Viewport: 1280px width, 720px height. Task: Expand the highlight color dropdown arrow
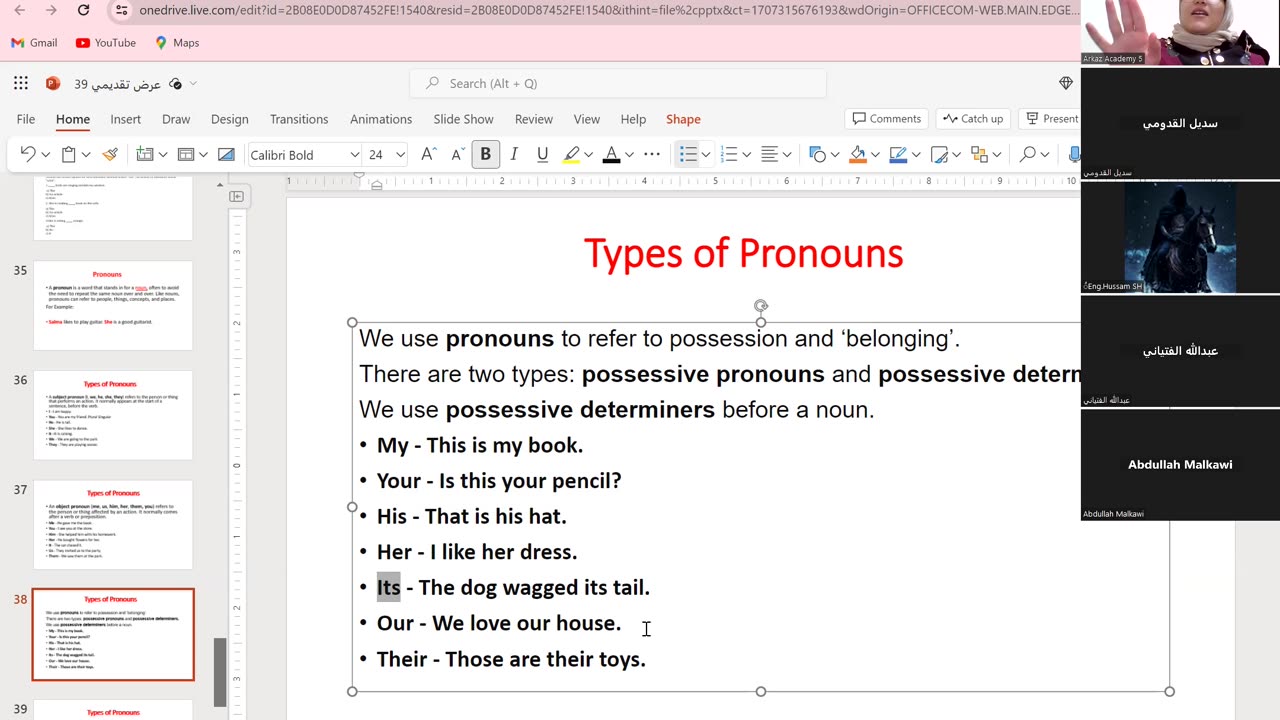(x=588, y=155)
